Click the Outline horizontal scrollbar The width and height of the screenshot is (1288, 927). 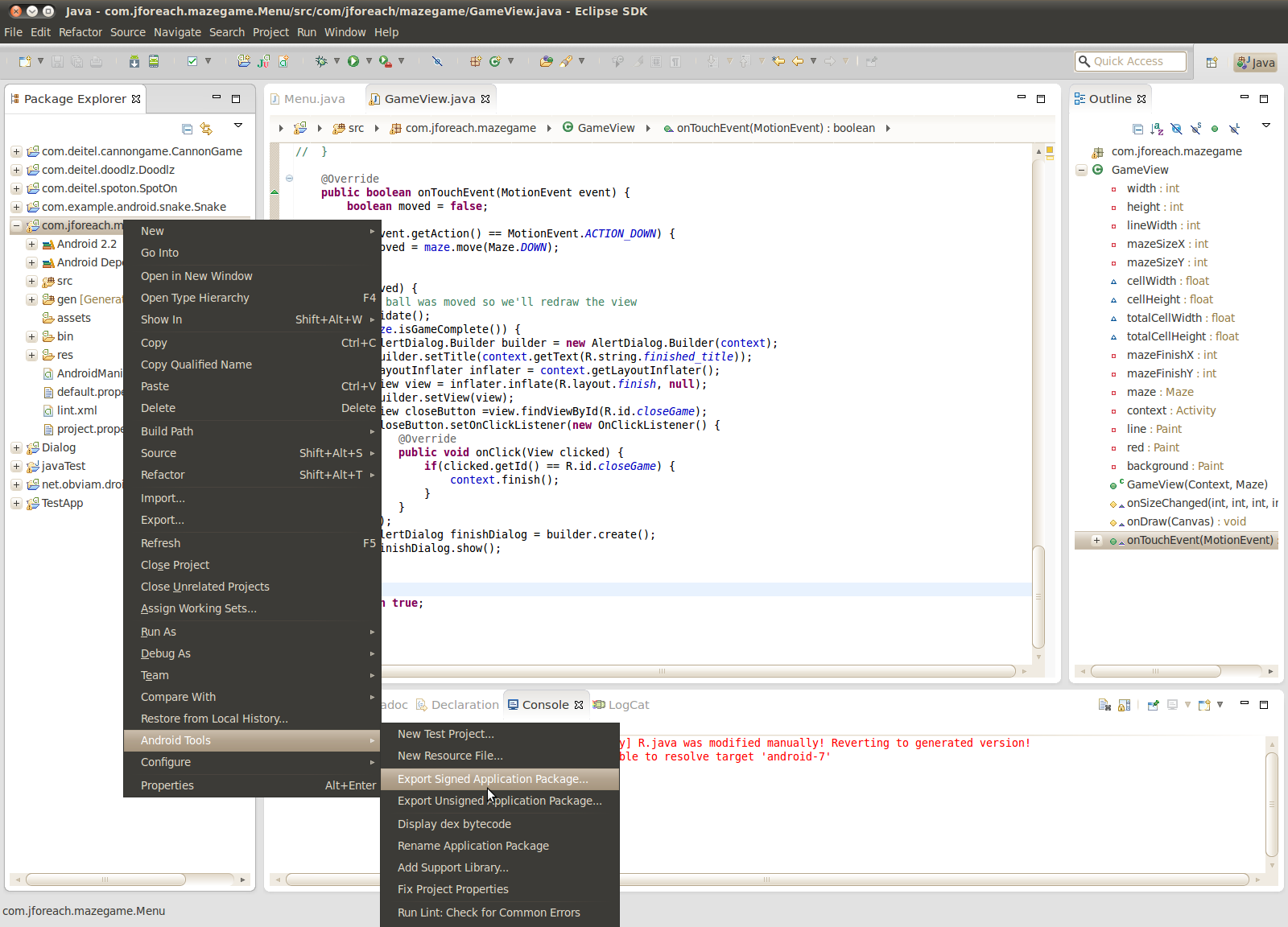tap(1155, 671)
